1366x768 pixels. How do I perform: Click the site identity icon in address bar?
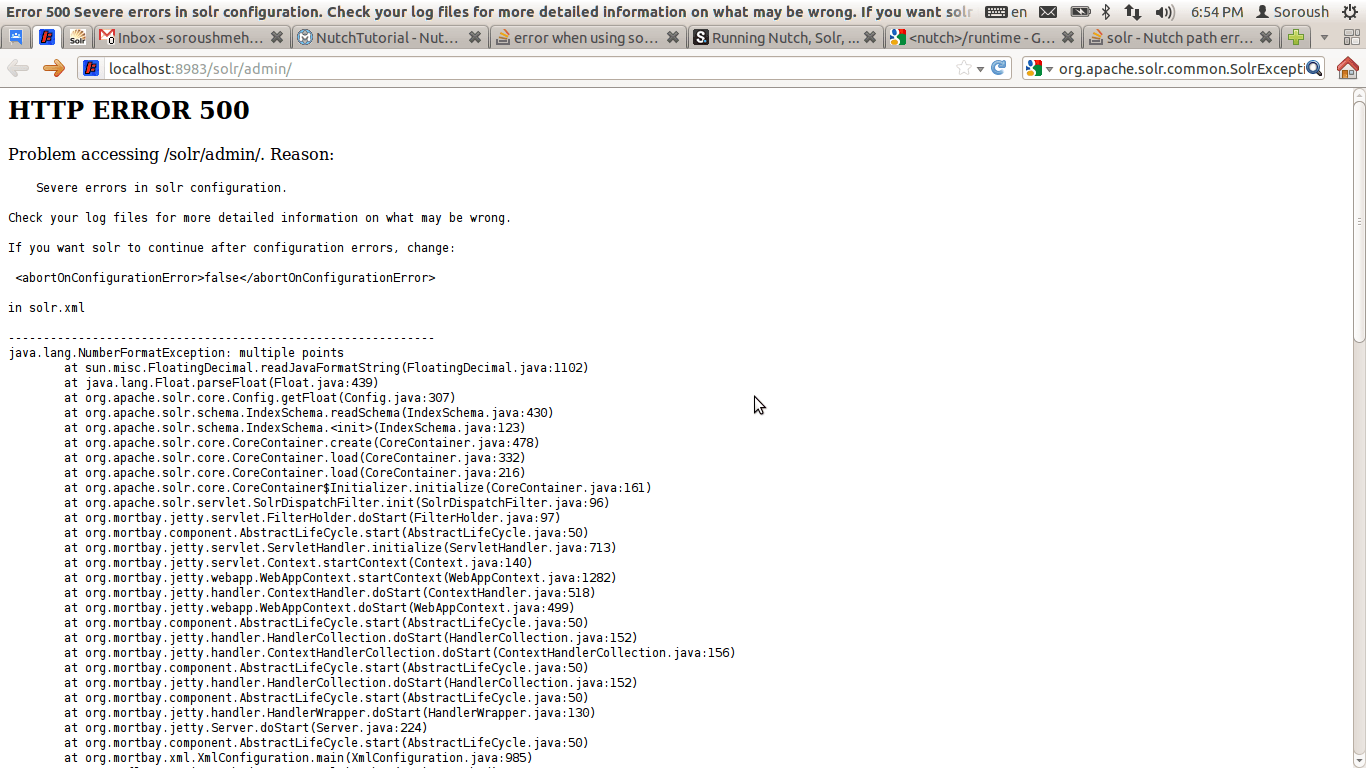pos(91,68)
